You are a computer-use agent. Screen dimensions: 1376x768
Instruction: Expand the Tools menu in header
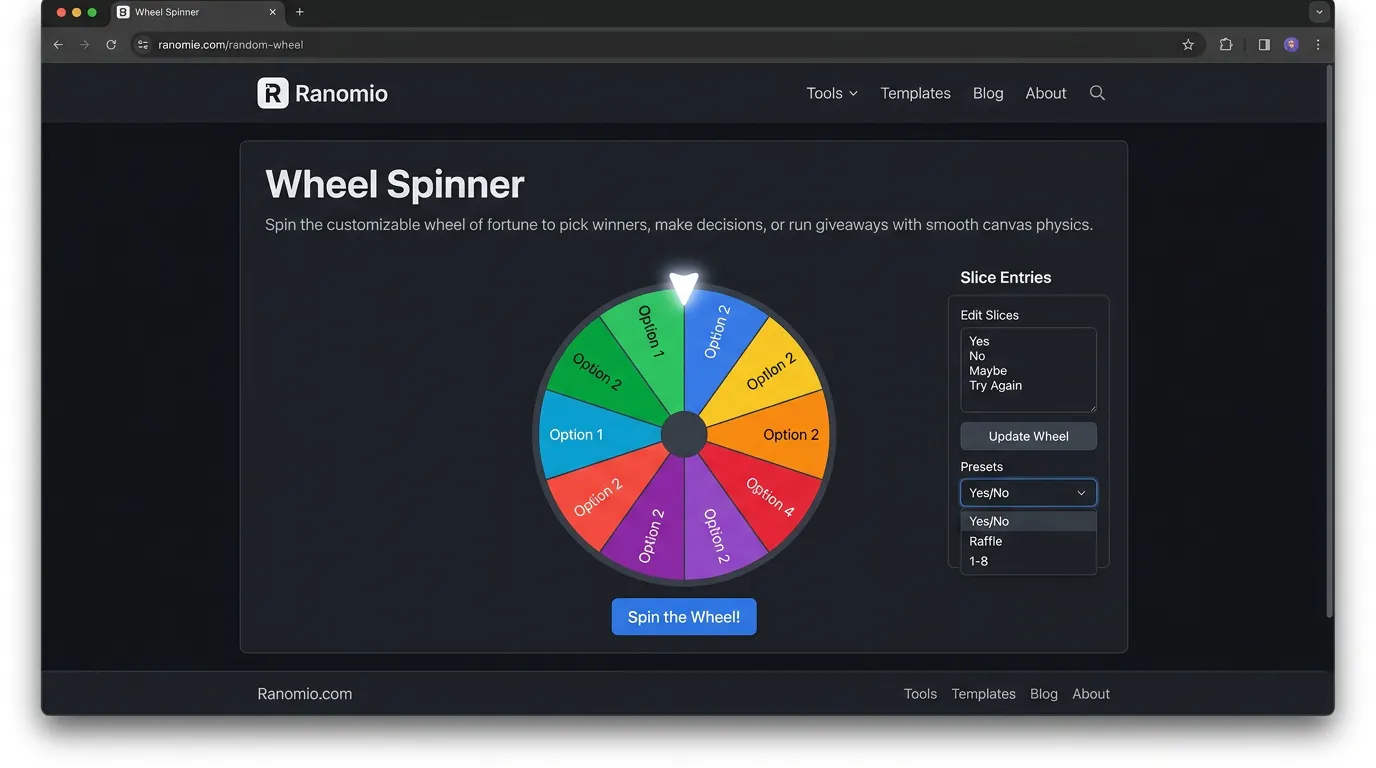pos(832,93)
